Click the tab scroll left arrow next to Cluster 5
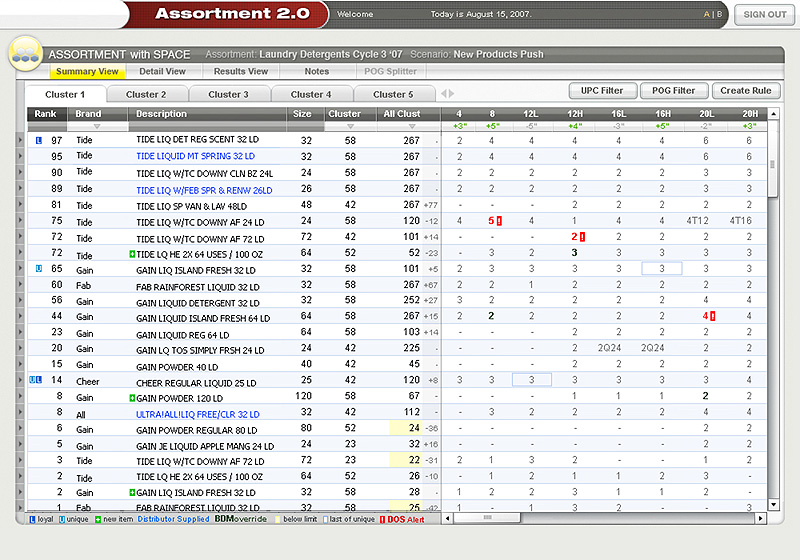This screenshot has width=800, height=560. point(444,93)
